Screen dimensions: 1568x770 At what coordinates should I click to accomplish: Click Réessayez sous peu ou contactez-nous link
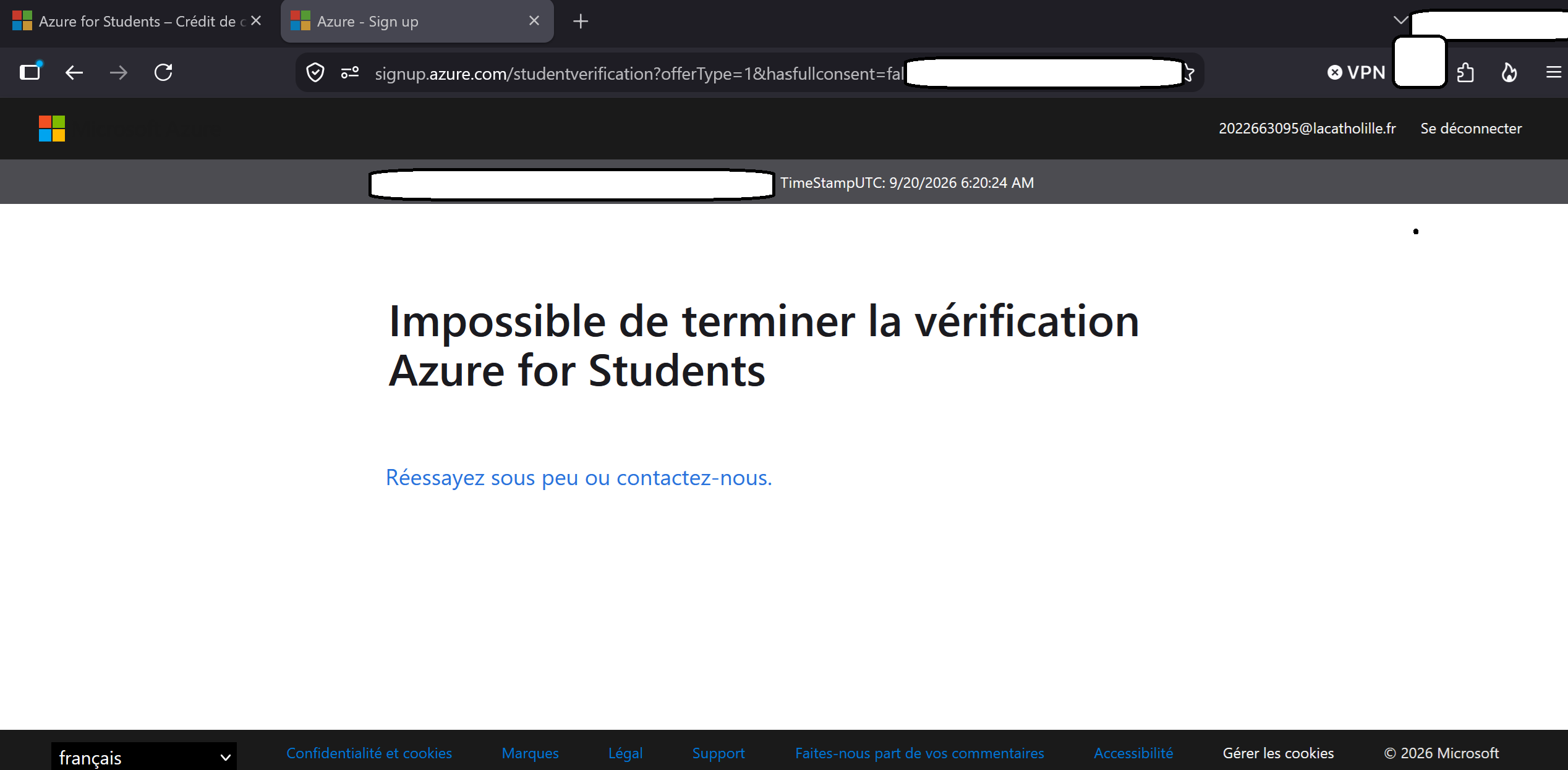coord(579,478)
